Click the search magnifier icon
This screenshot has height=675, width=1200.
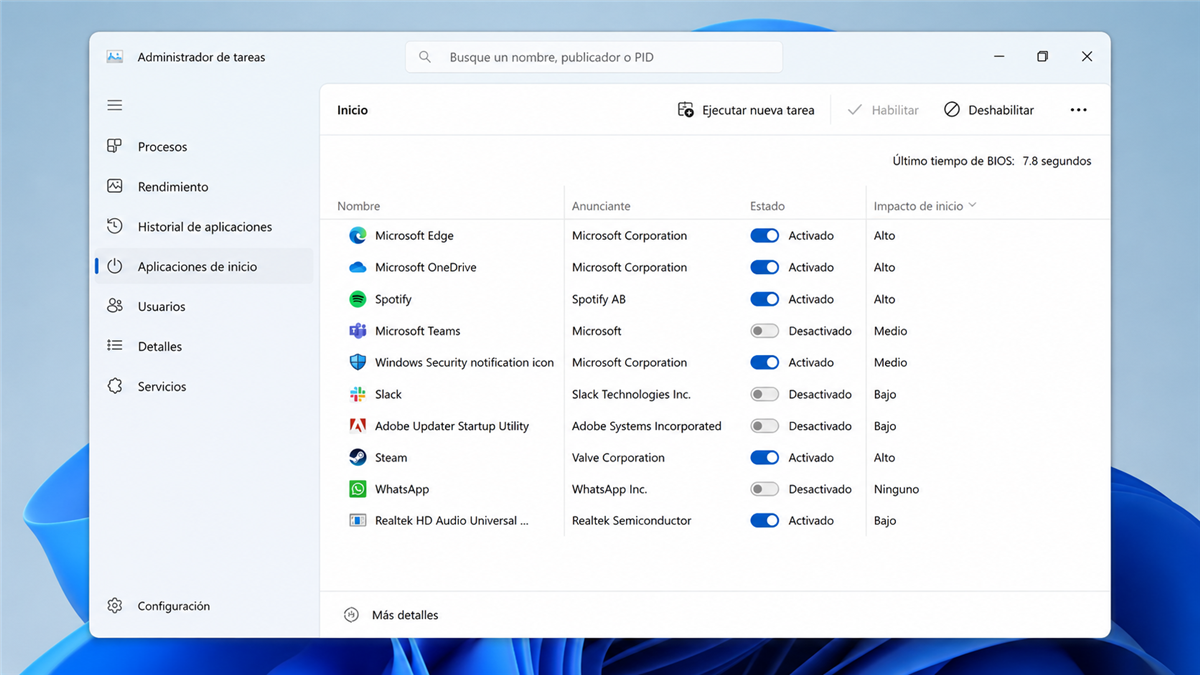click(x=425, y=57)
